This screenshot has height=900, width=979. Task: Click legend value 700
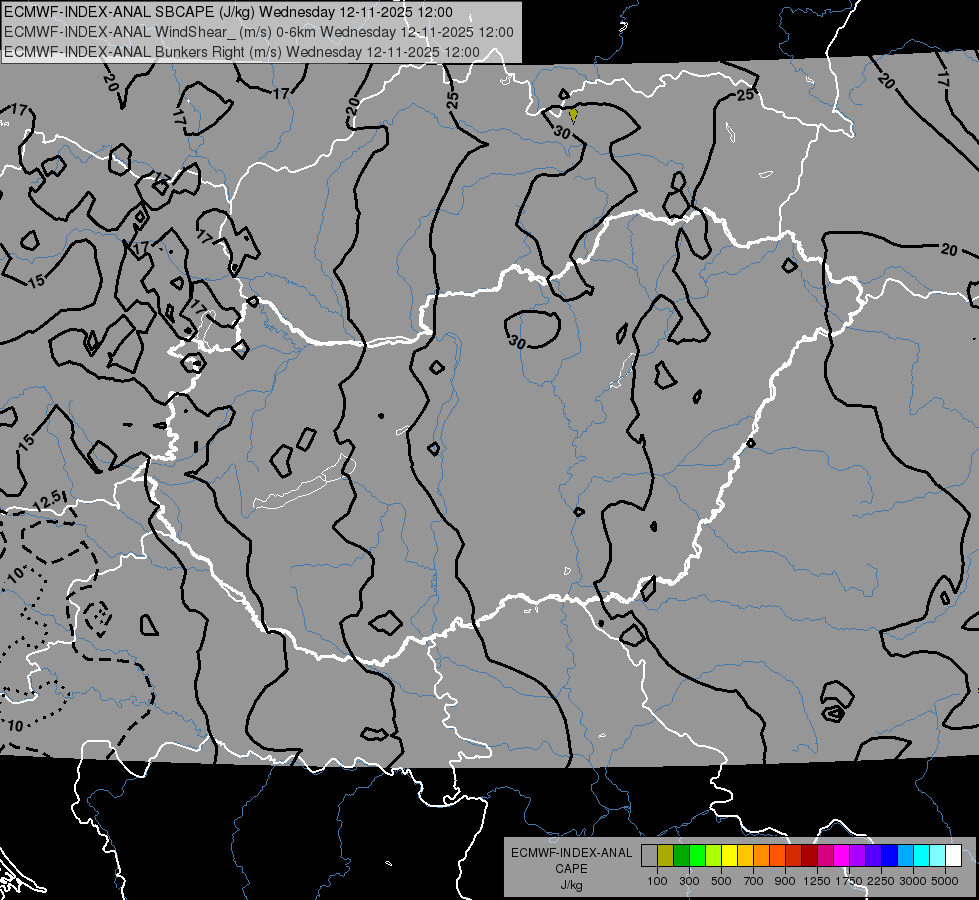[754, 881]
